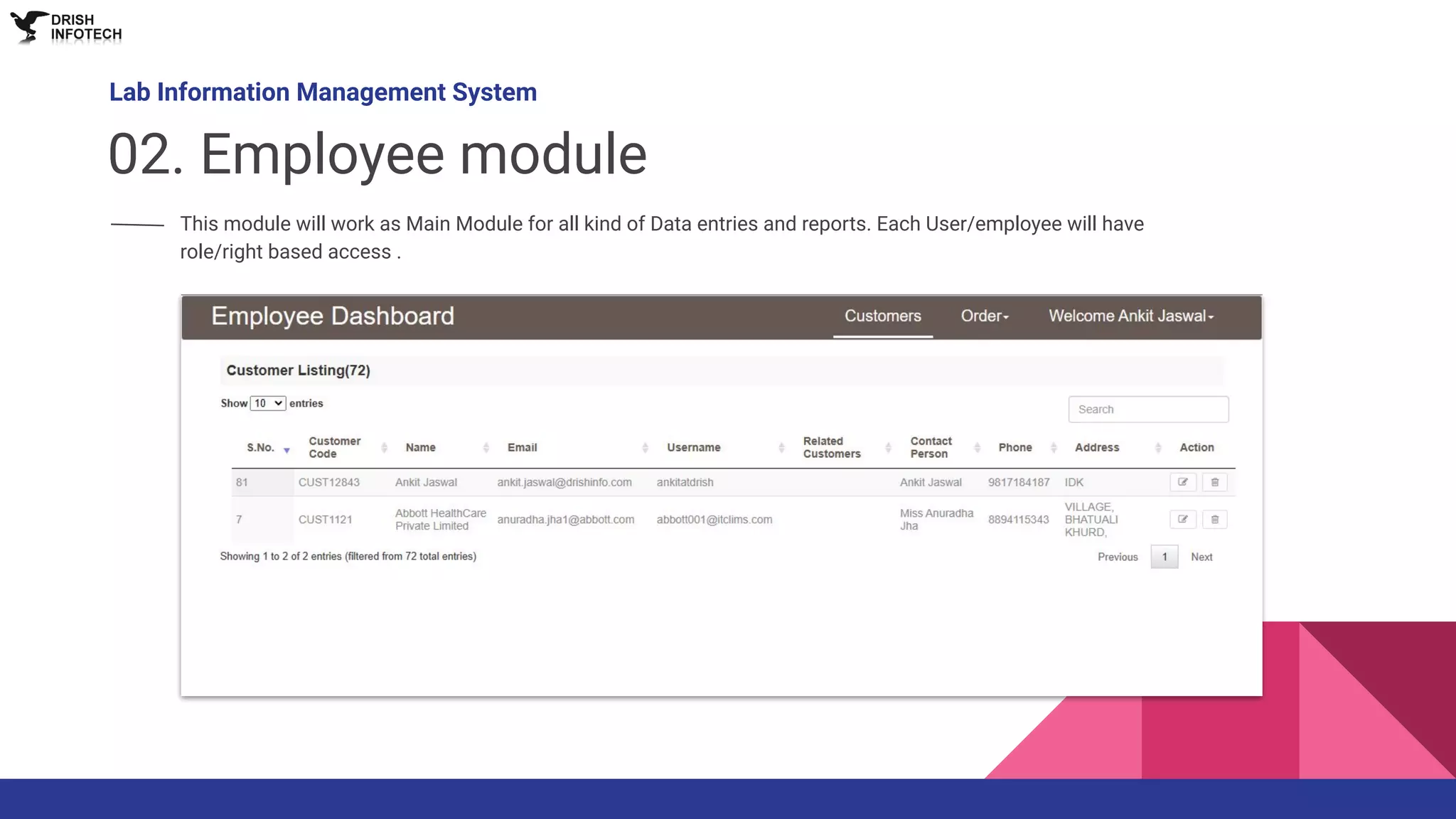Open the Welcome Ankit Jaswal user menu

pos(1131,316)
